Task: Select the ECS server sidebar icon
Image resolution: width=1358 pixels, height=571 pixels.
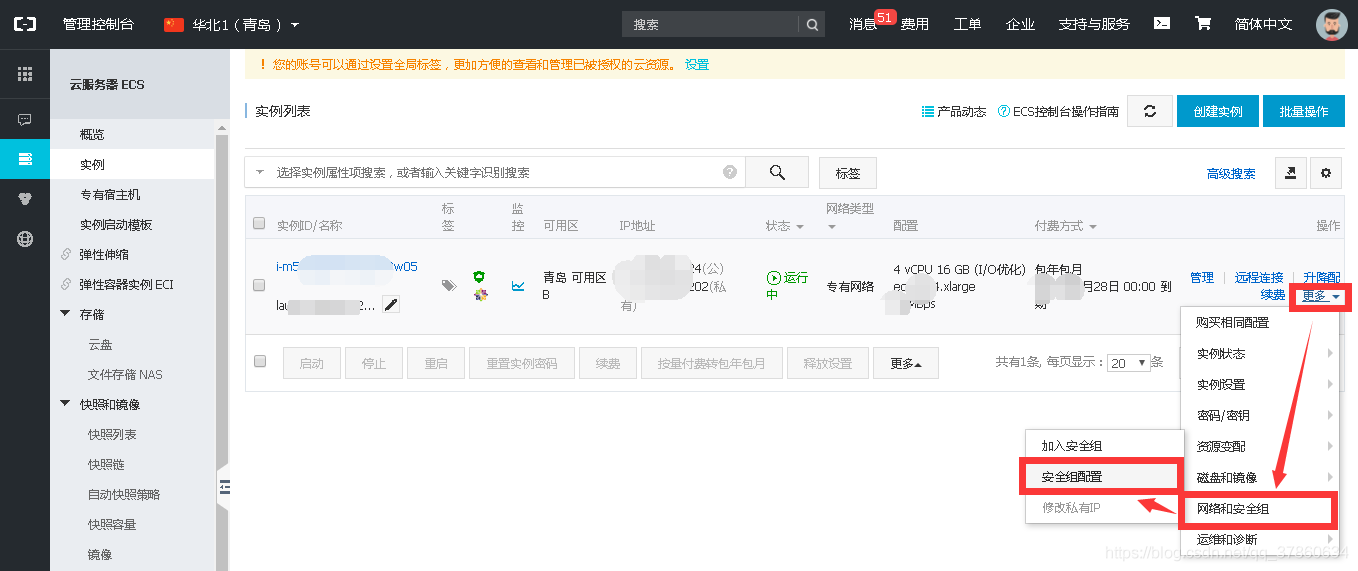Action: (x=25, y=159)
